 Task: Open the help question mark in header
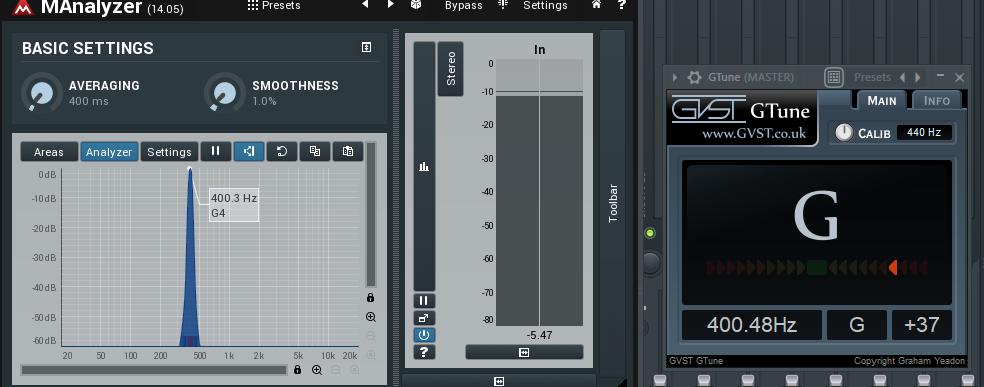pyautogui.click(x=621, y=5)
